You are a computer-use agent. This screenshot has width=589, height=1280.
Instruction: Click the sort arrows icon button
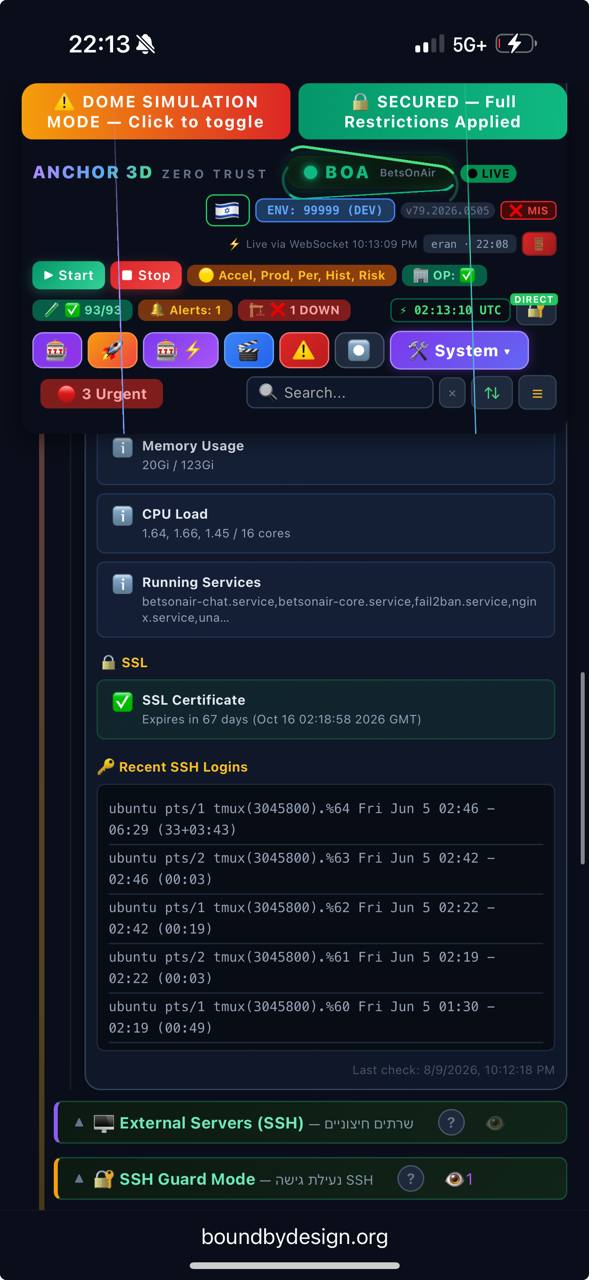(492, 393)
